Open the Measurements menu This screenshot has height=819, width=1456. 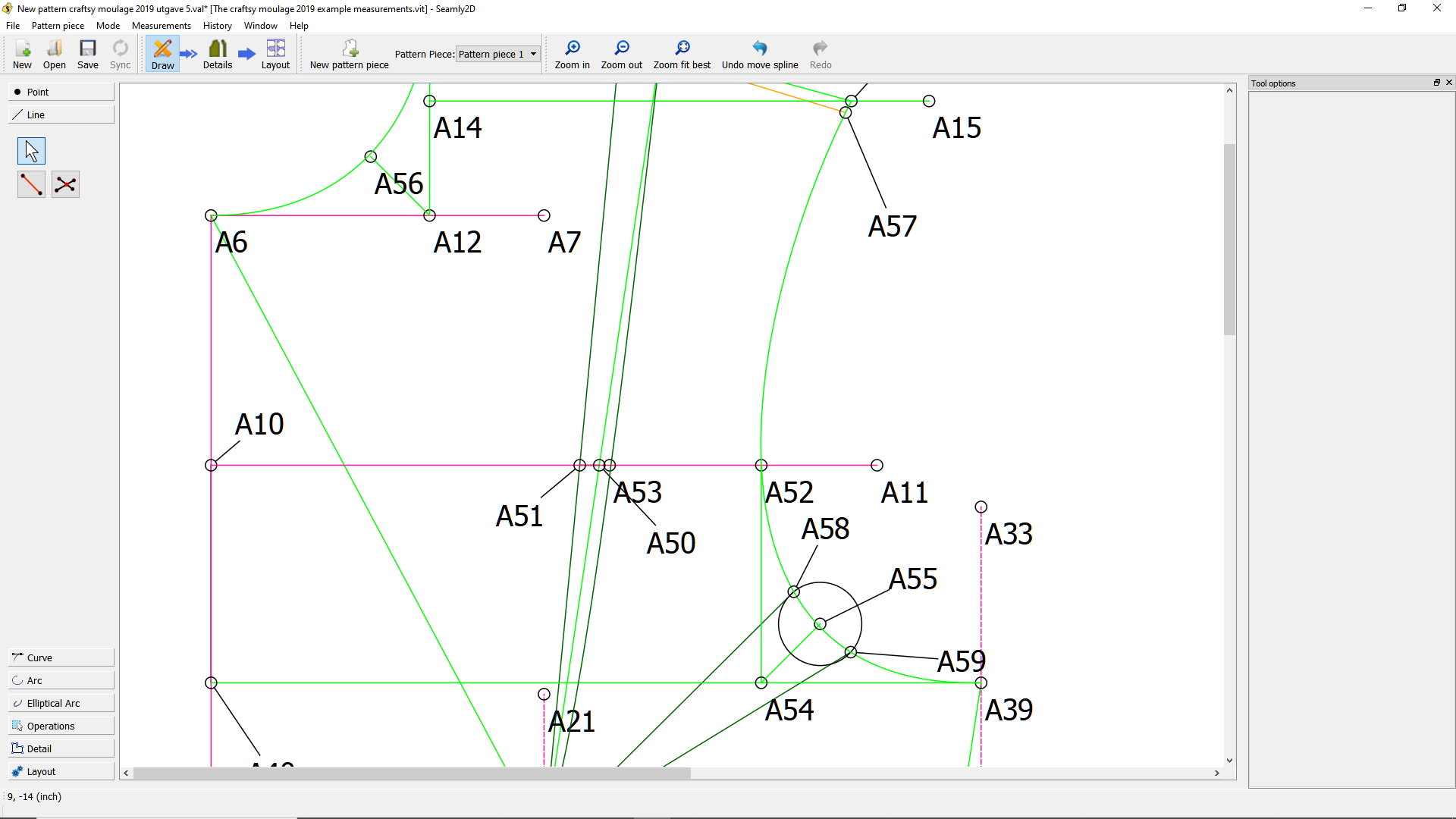click(x=161, y=26)
